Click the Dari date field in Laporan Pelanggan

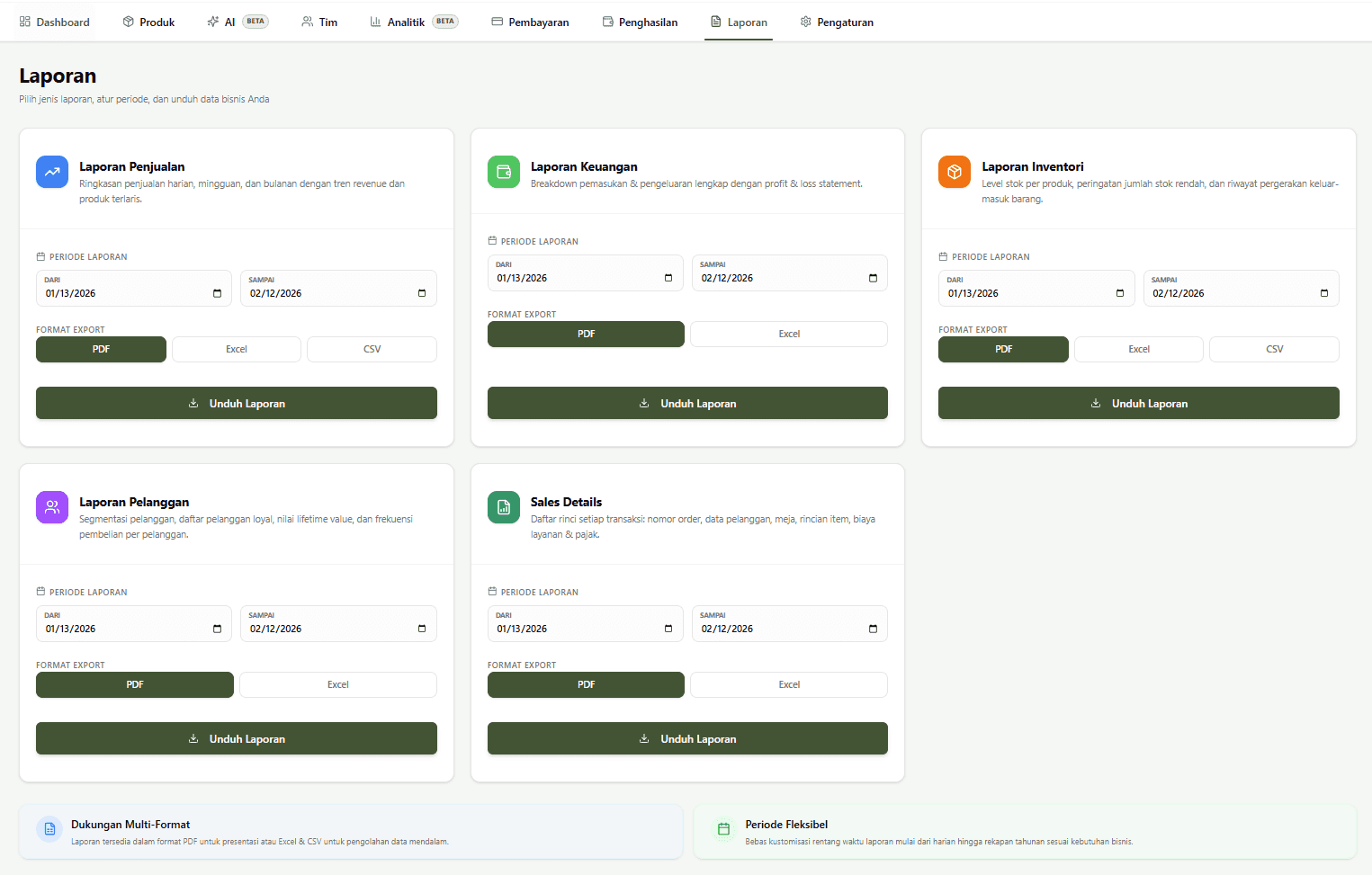pos(126,629)
